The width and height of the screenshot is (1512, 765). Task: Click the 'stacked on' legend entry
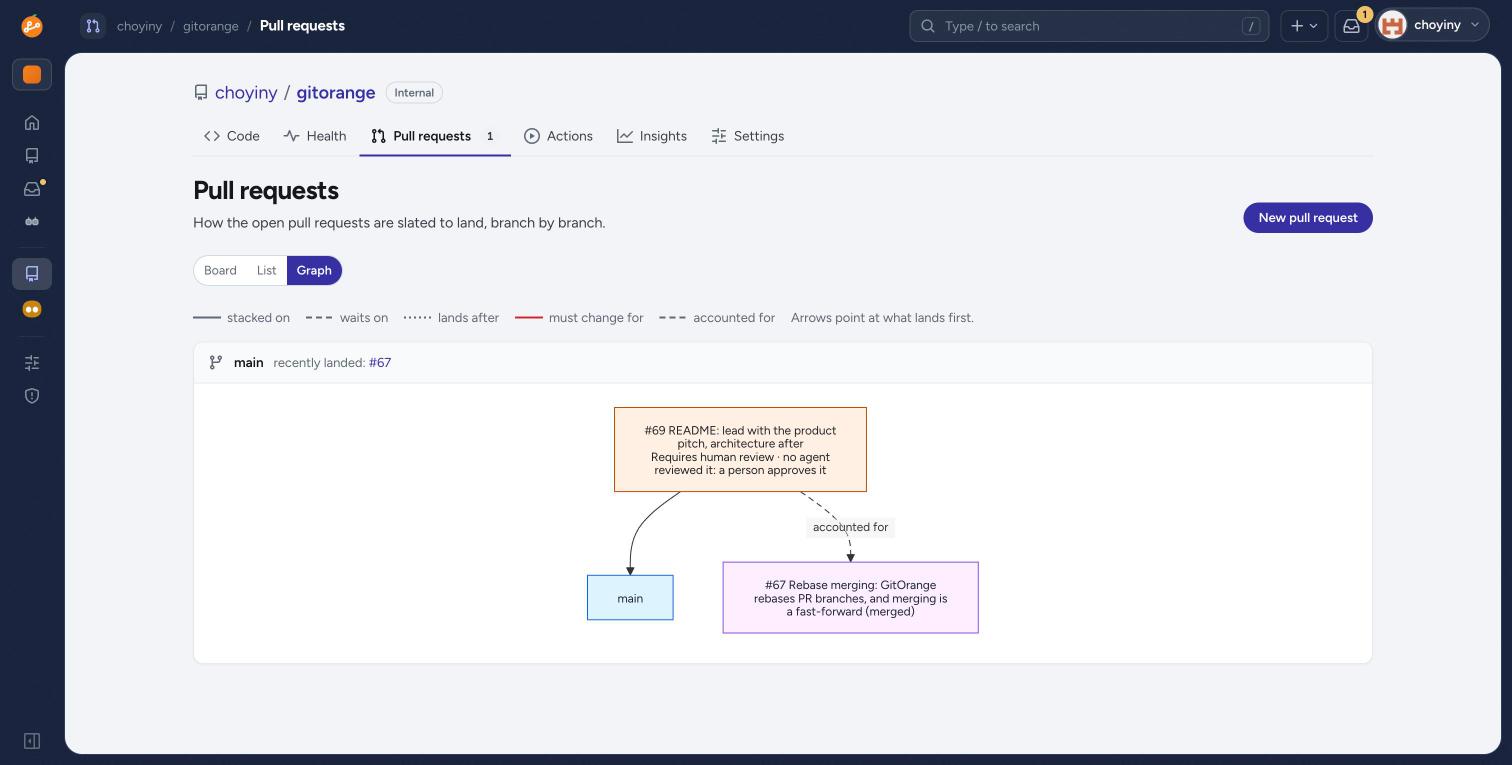point(241,318)
